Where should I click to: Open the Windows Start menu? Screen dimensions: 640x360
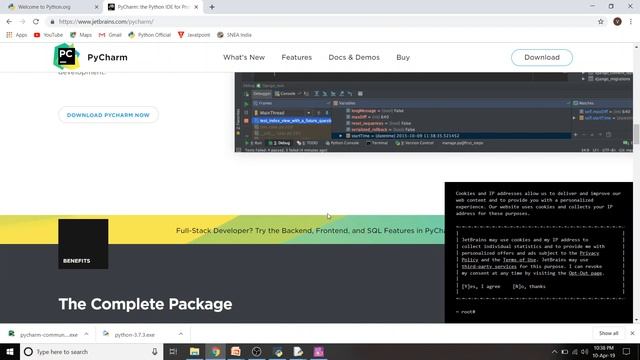click(x=10, y=351)
